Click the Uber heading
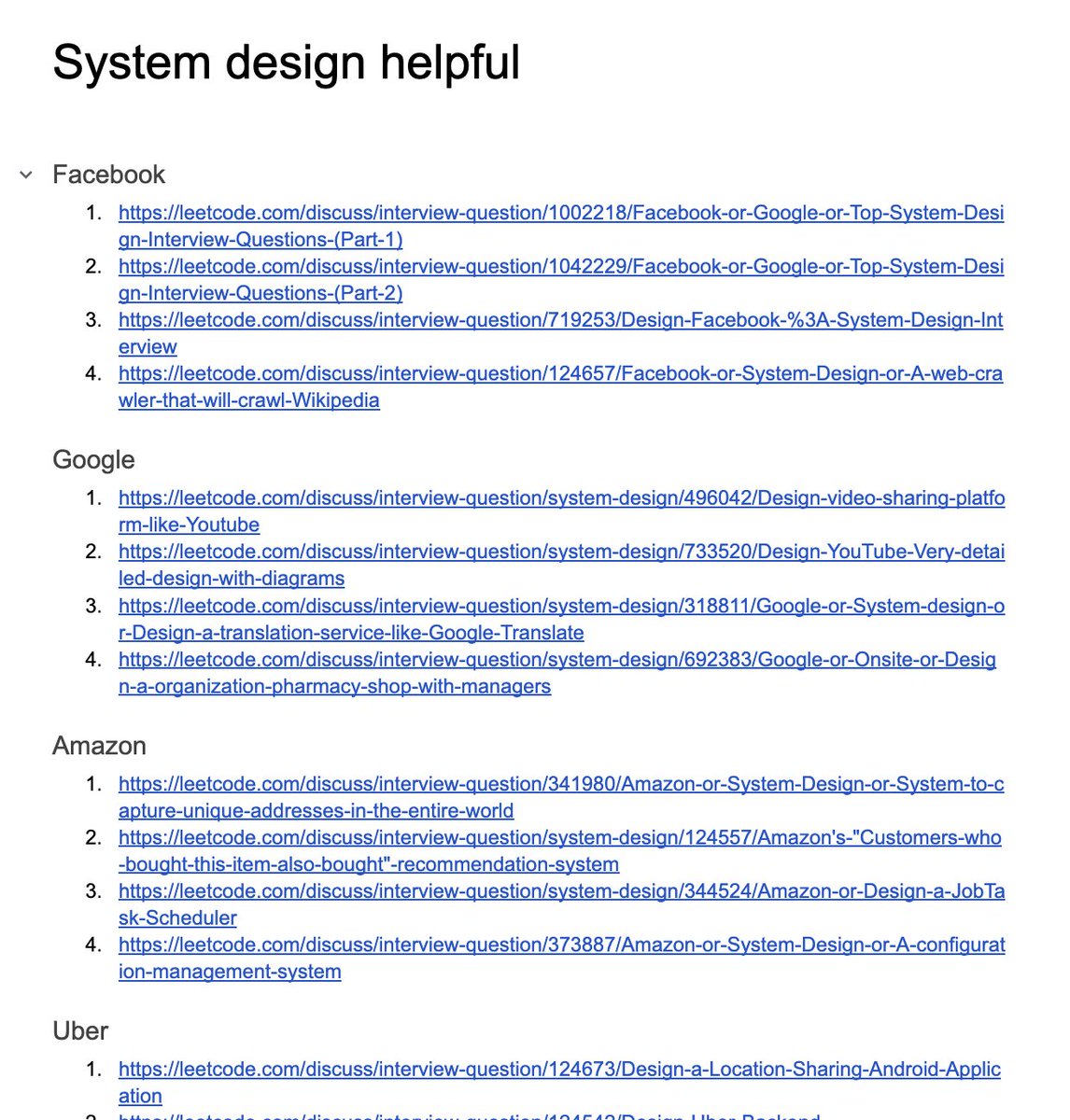Viewport: 1070px width, 1120px height. pos(80,1031)
